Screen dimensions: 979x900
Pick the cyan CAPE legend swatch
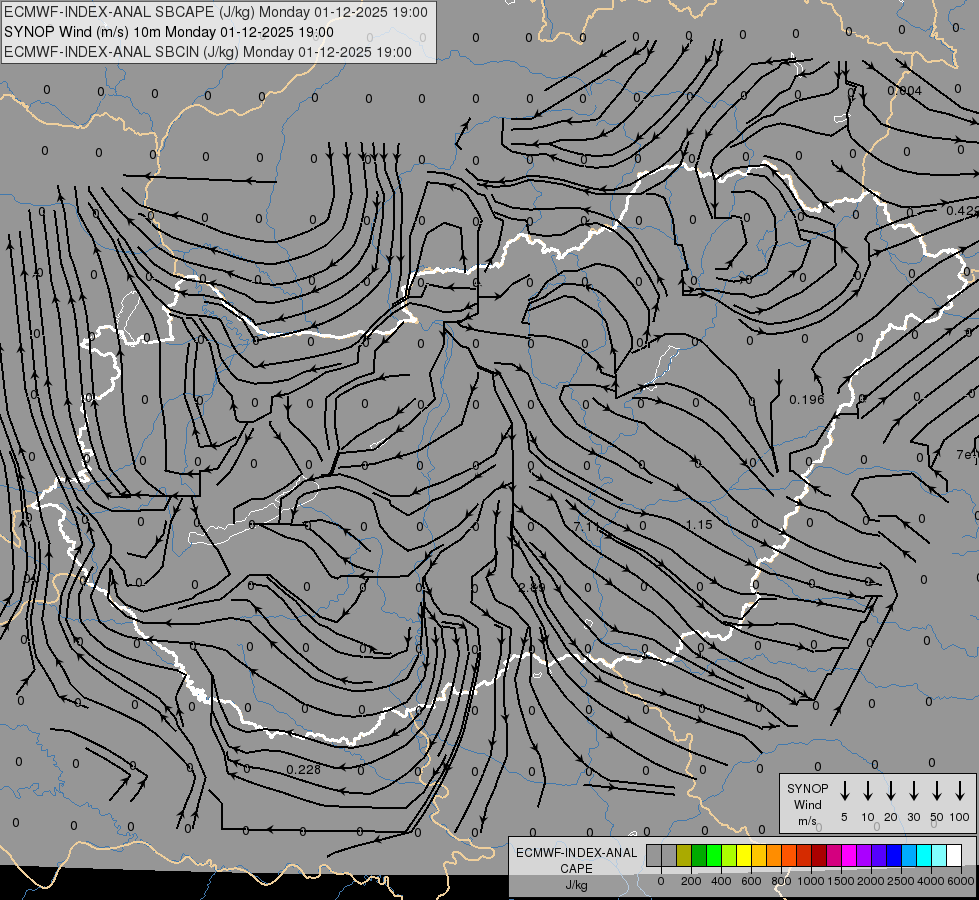(925, 855)
